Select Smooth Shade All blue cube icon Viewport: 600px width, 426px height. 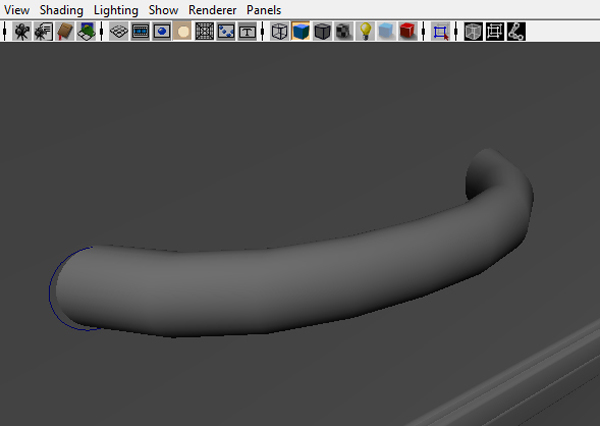301,31
